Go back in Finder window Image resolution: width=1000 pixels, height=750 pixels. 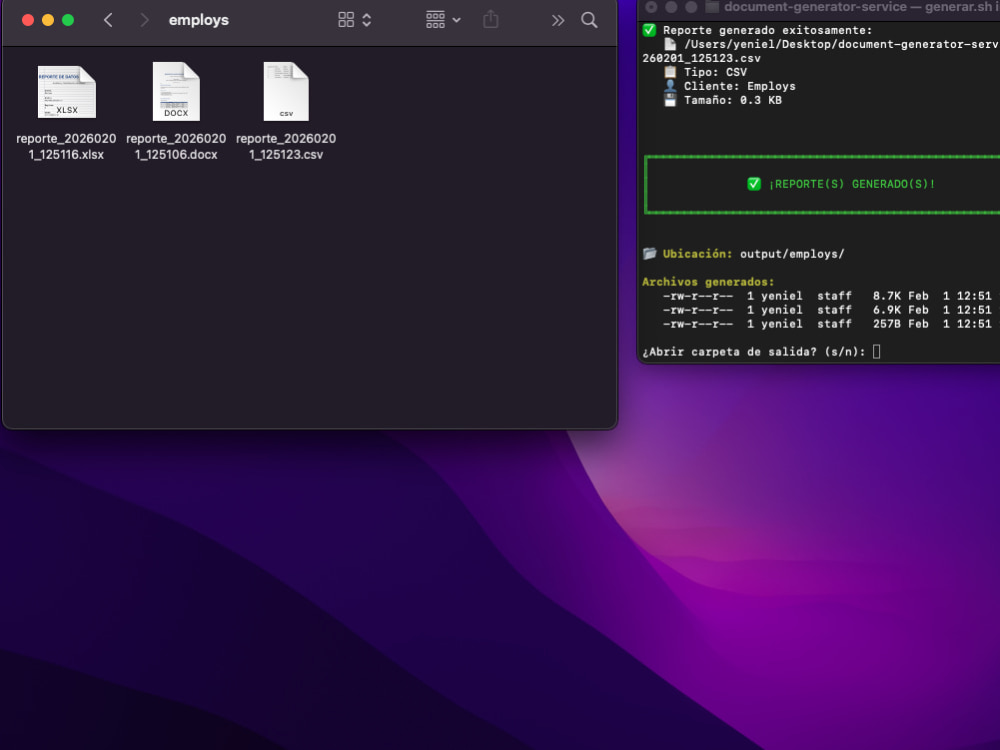[108, 20]
